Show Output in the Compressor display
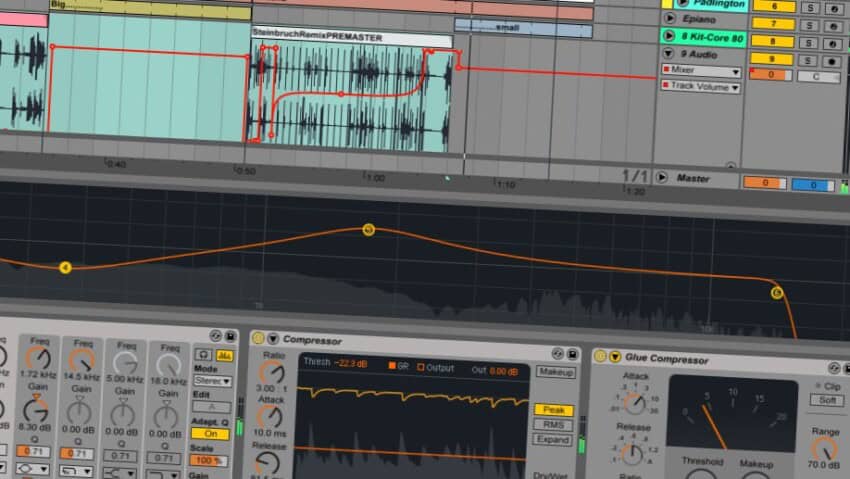 click(435, 368)
